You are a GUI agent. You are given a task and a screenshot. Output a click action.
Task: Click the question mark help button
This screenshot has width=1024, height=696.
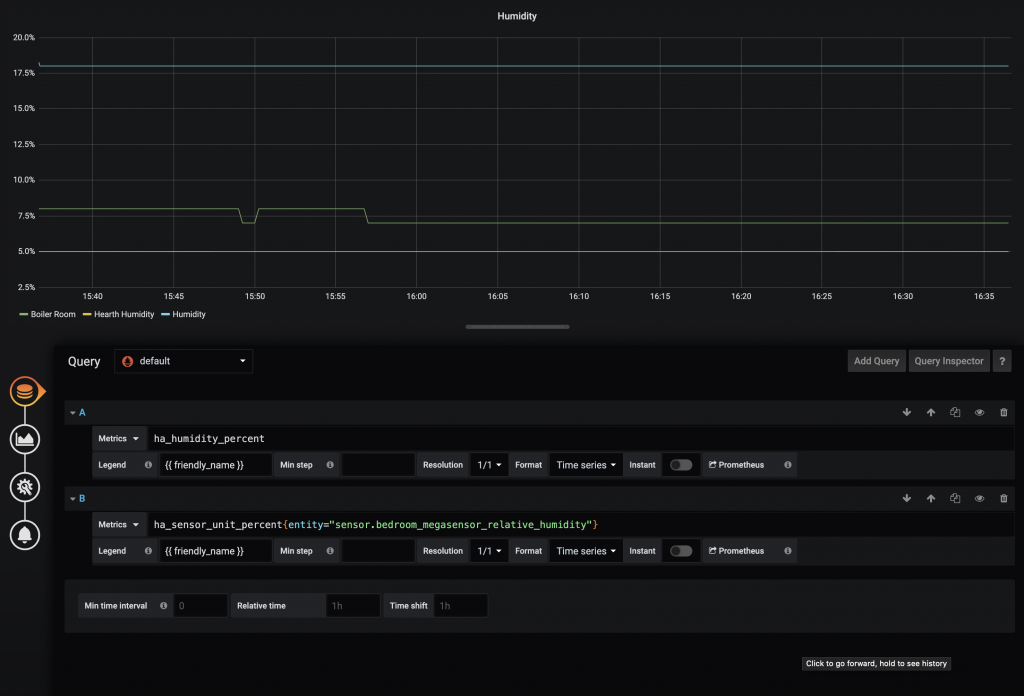pos(1002,361)
